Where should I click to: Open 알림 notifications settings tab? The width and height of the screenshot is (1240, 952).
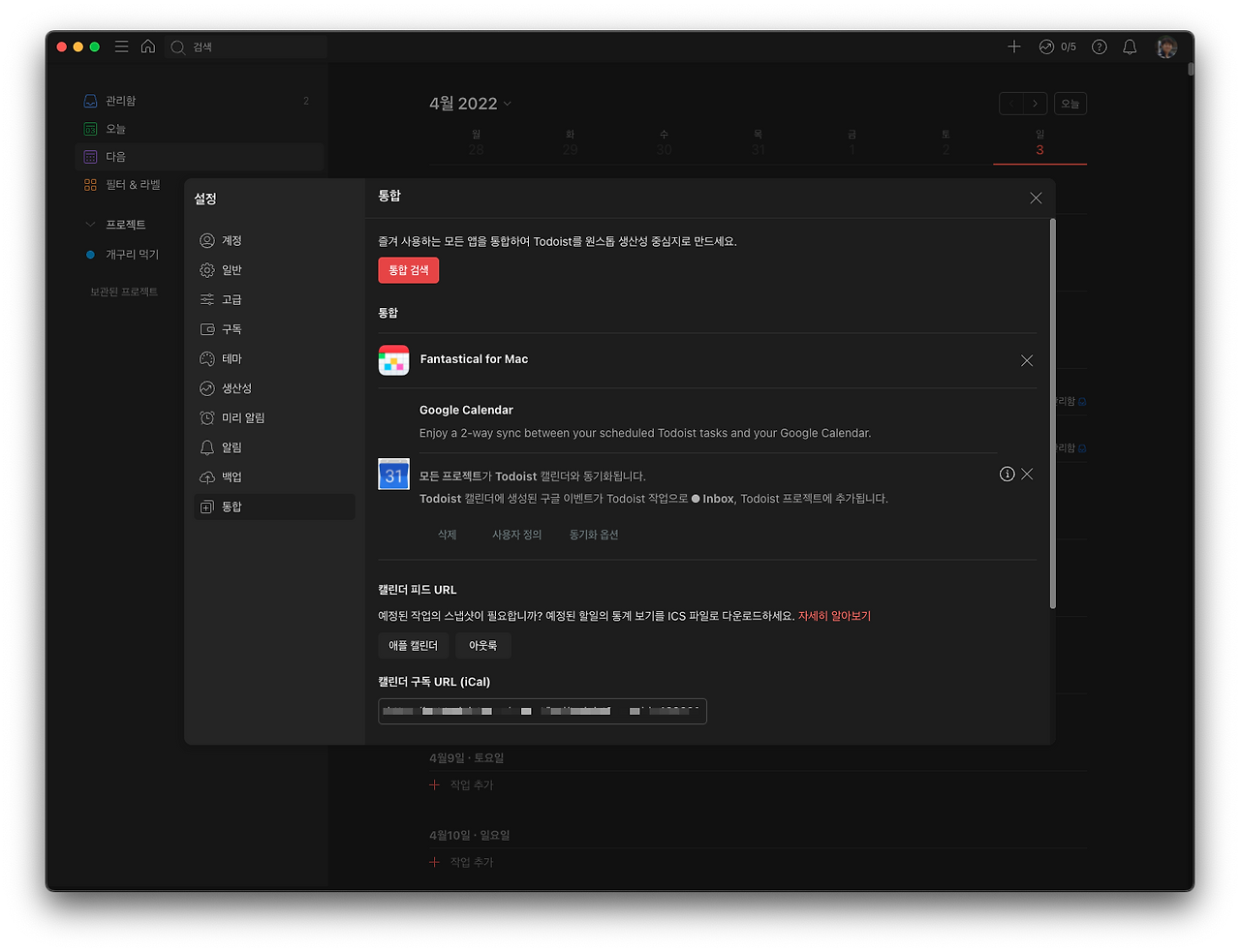274,447
